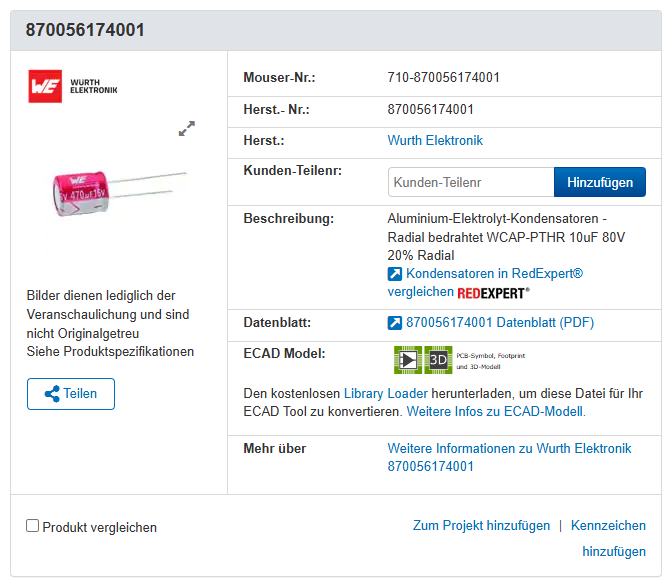Screen dimensions: 666x582
Task: Click the external-link icon beside Kondensatoren in RedExpert
Action: point(394,274)
